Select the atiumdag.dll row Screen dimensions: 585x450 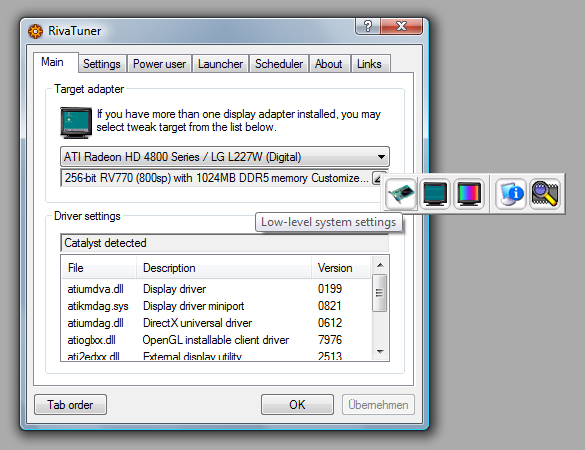pyautogui.click(x=216, y=323)
